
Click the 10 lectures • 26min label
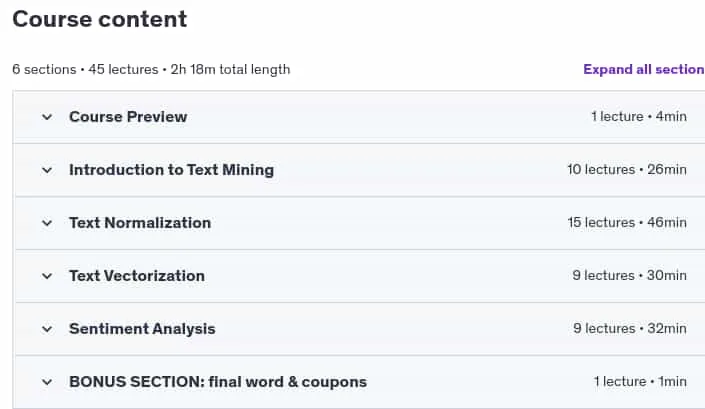pyautogui.click(x=627, y=169)
